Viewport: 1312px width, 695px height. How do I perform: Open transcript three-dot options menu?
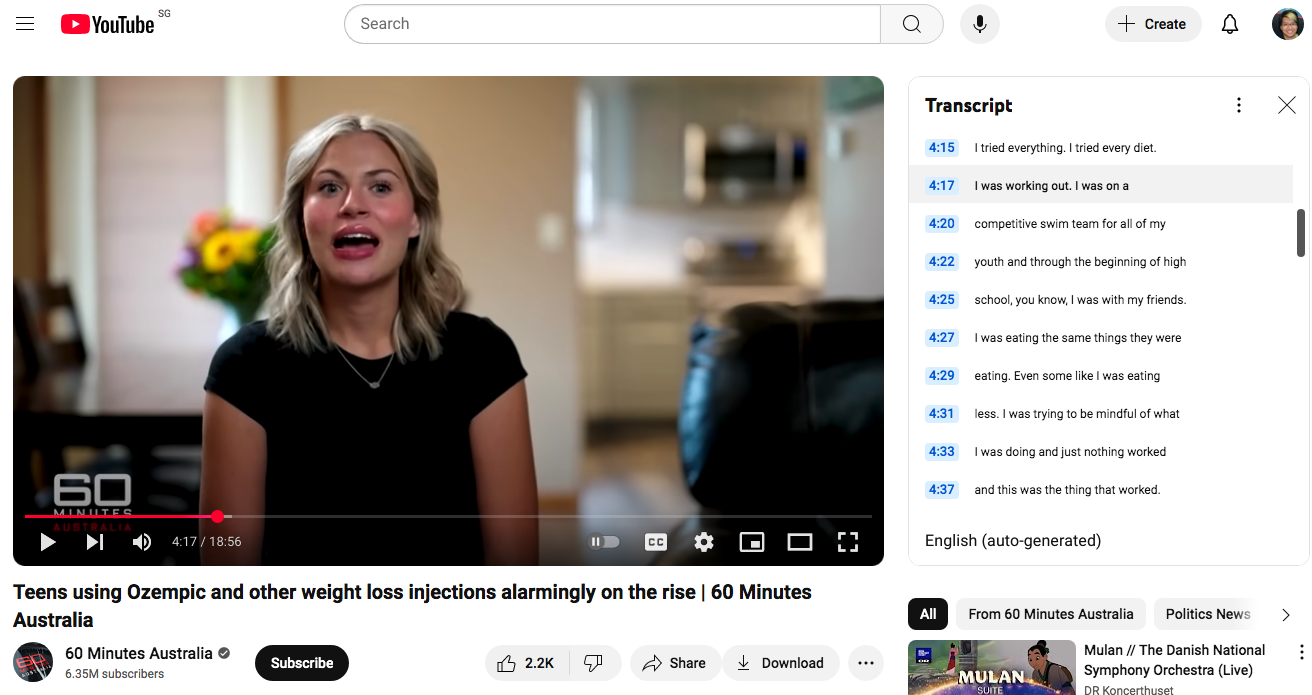click(1239, 105)
